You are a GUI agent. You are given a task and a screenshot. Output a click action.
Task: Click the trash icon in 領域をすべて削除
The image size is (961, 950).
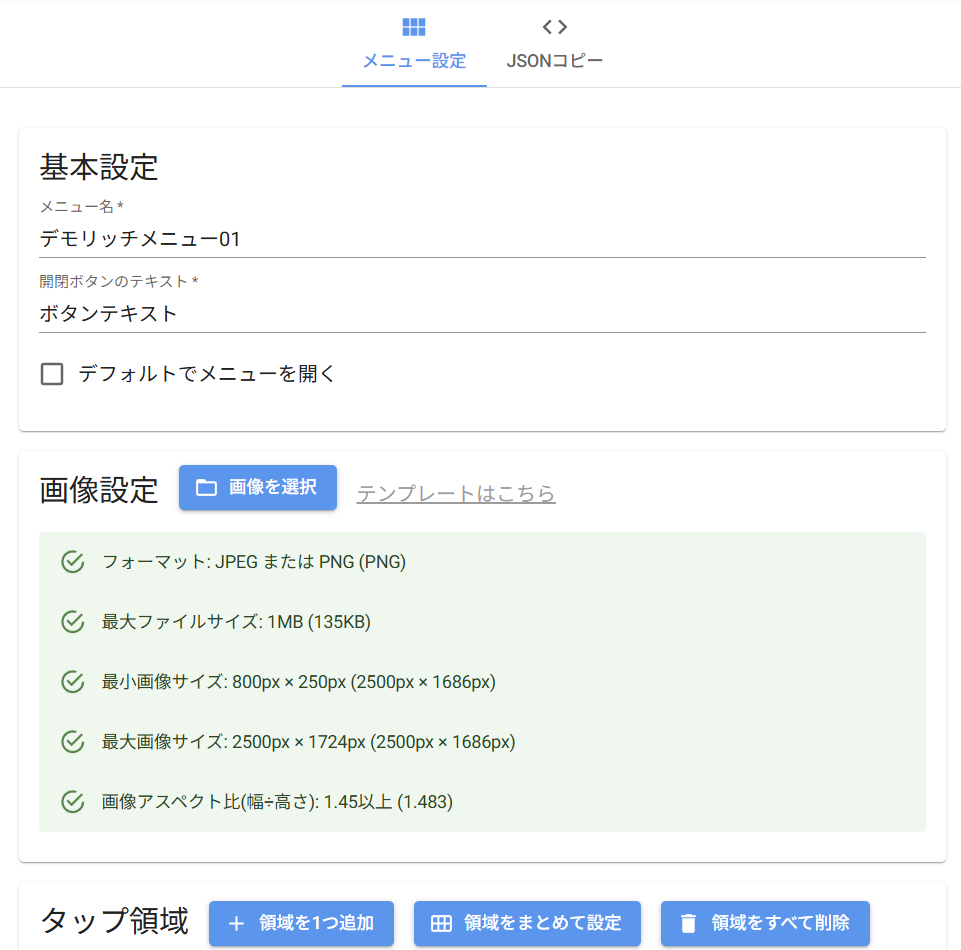pos(688,924)
